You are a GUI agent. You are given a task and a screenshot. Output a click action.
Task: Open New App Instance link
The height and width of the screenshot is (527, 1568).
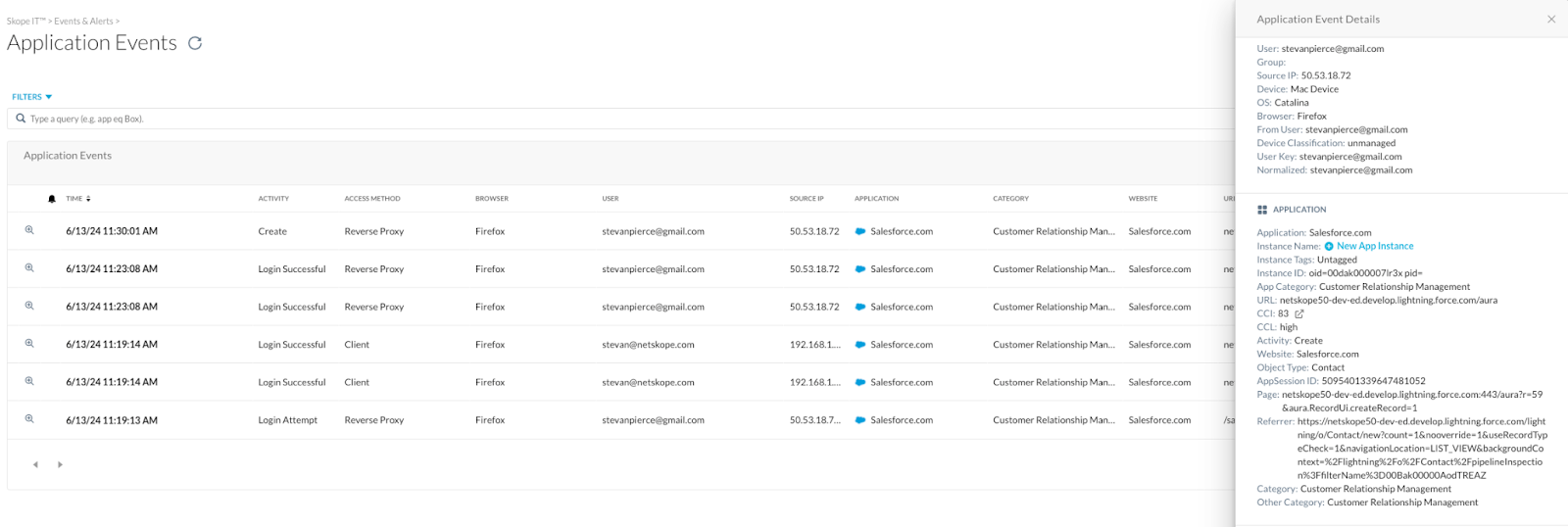tap(1375, 247)
